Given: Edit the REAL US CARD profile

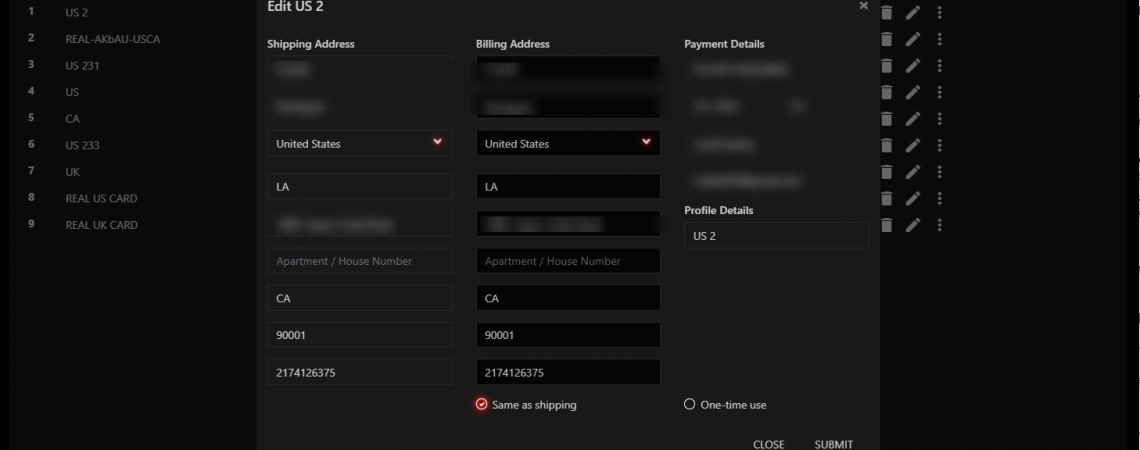Looking at the screenshot, I should coord(912,198).
